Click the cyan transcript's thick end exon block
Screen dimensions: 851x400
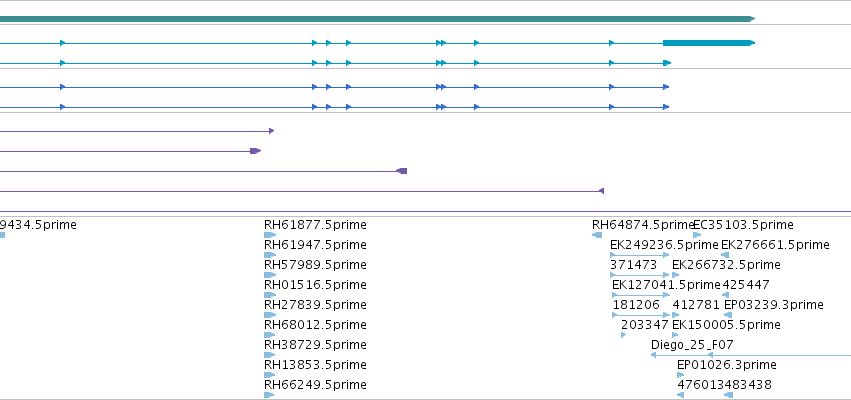(x=708, y=43)
